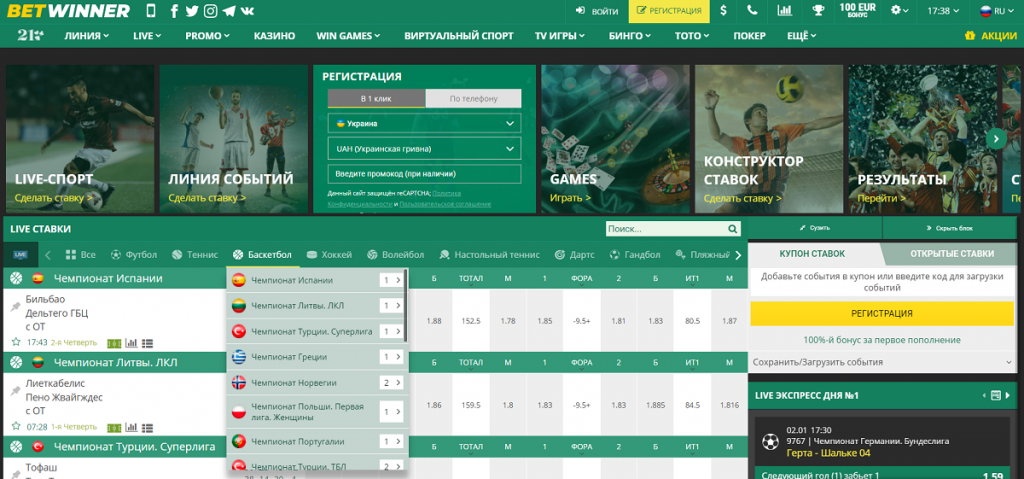
Task: Click ВОЙТИ to log in
Action: (597, 11)
